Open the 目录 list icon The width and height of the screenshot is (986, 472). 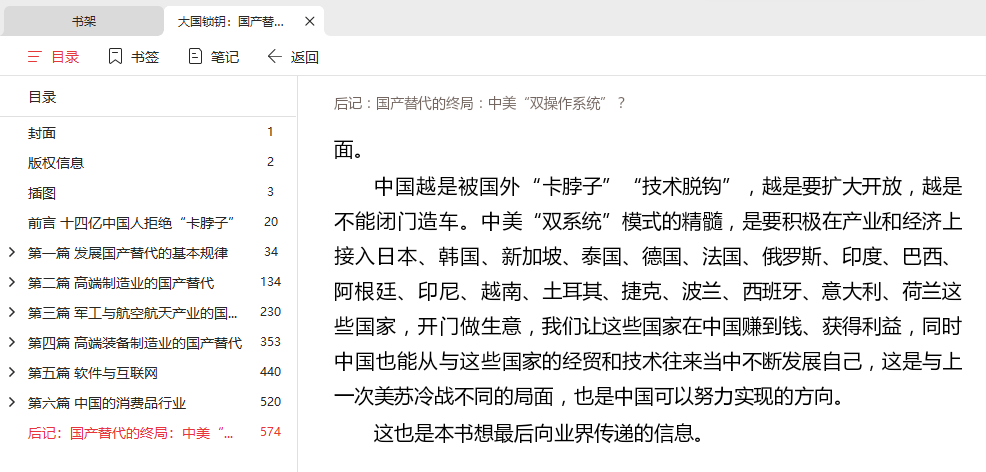pos(35,57)
